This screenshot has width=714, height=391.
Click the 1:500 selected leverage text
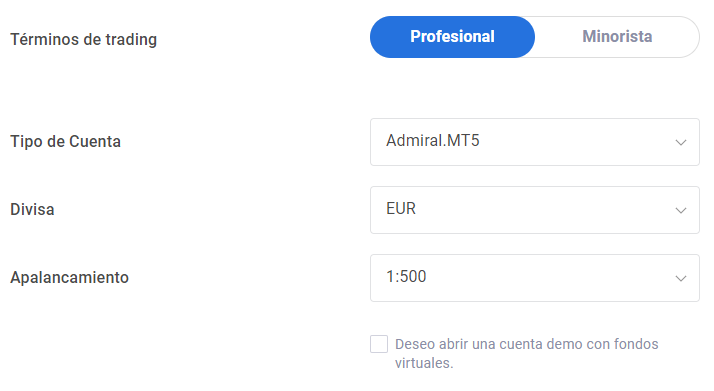406,276
